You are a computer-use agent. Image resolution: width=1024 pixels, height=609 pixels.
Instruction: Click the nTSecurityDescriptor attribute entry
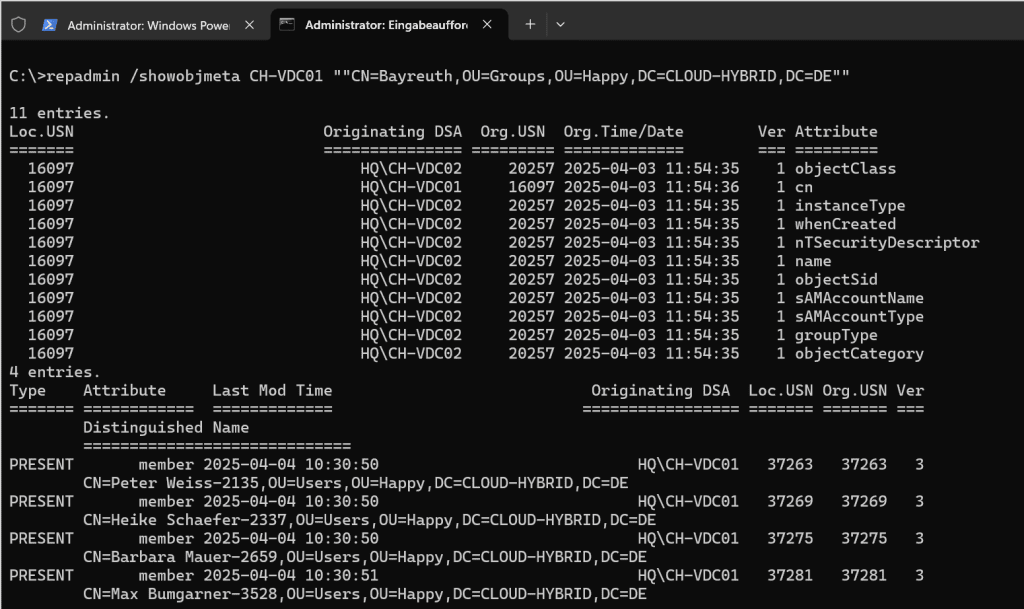[887, 242]
